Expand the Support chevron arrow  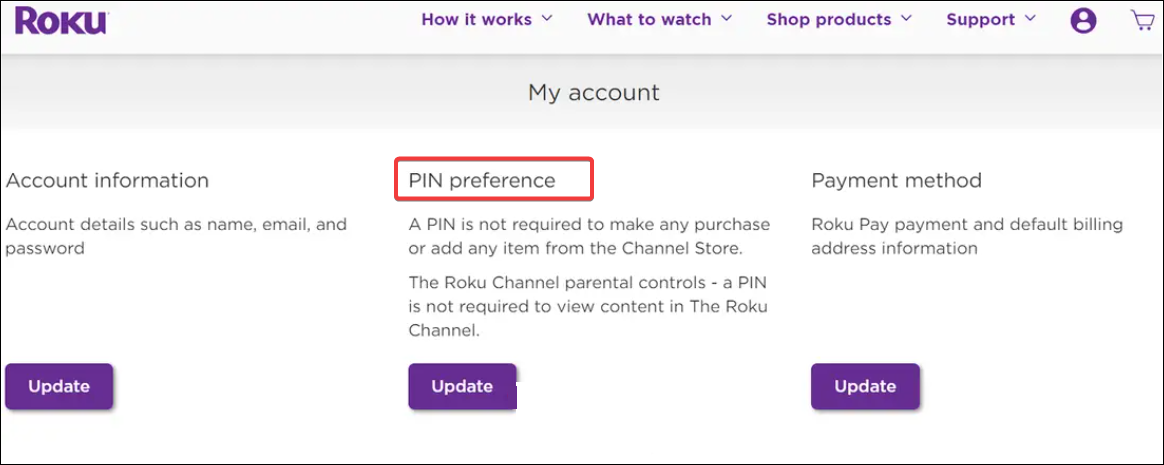pyautogui.click(x=1030, y=18)
